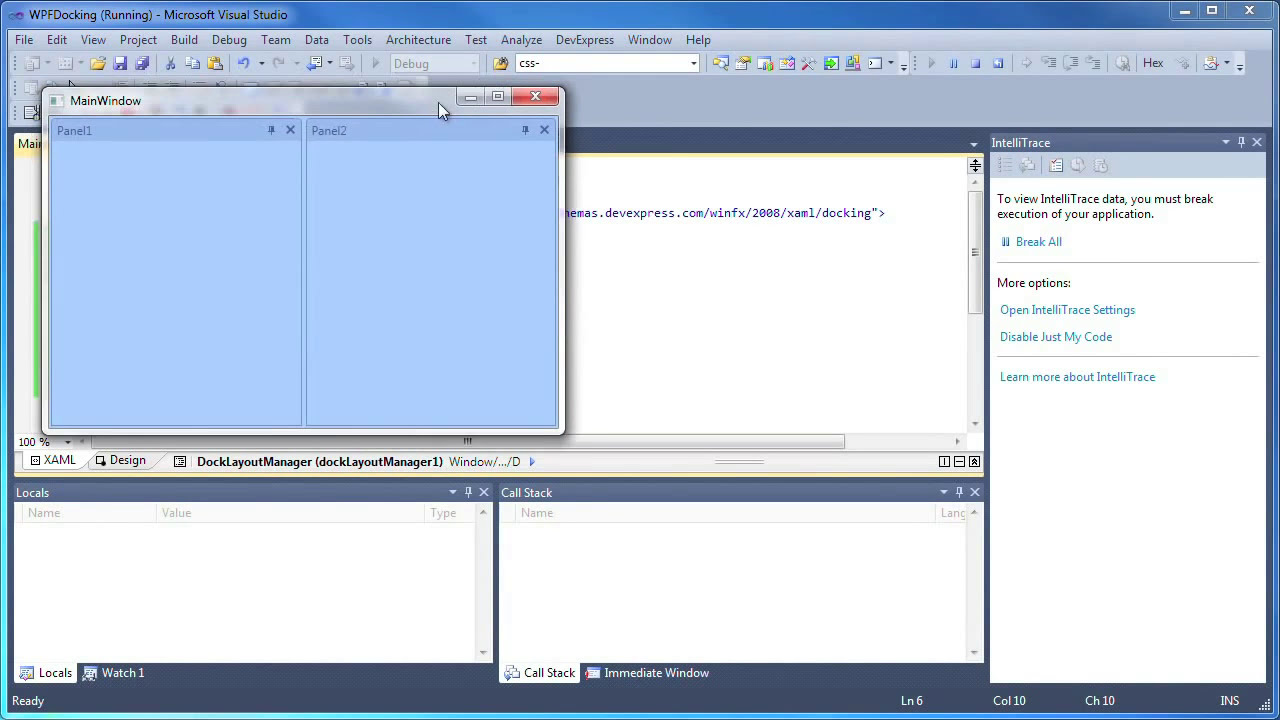Screen dimensions: 1280x720
Task: Switch to horizontal split view
Action: click(x=959, y=461)
